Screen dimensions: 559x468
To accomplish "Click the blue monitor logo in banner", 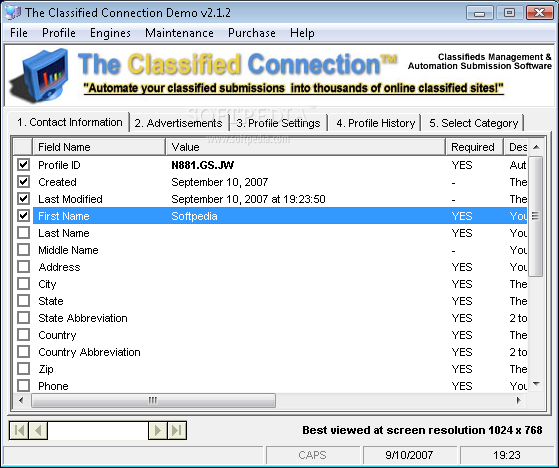I will point(40,75).
